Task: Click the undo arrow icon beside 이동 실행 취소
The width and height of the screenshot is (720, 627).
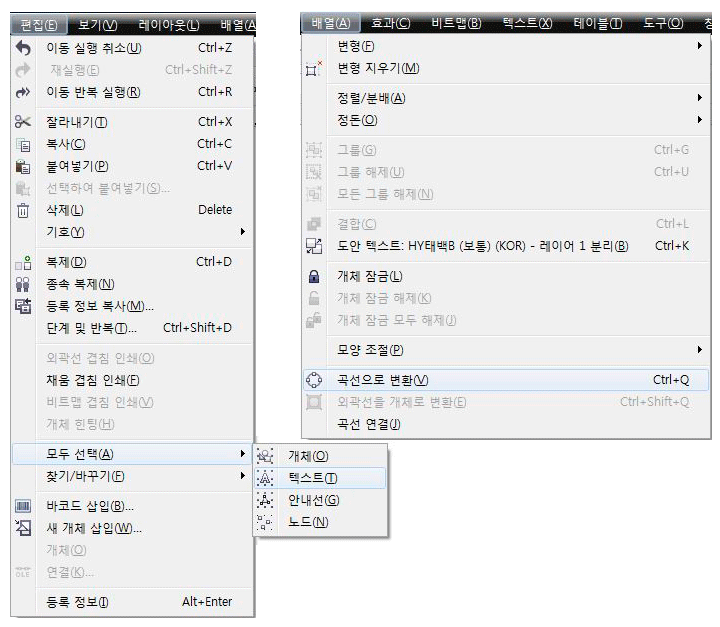Action: pyautogui.click(x=24, y=48)
